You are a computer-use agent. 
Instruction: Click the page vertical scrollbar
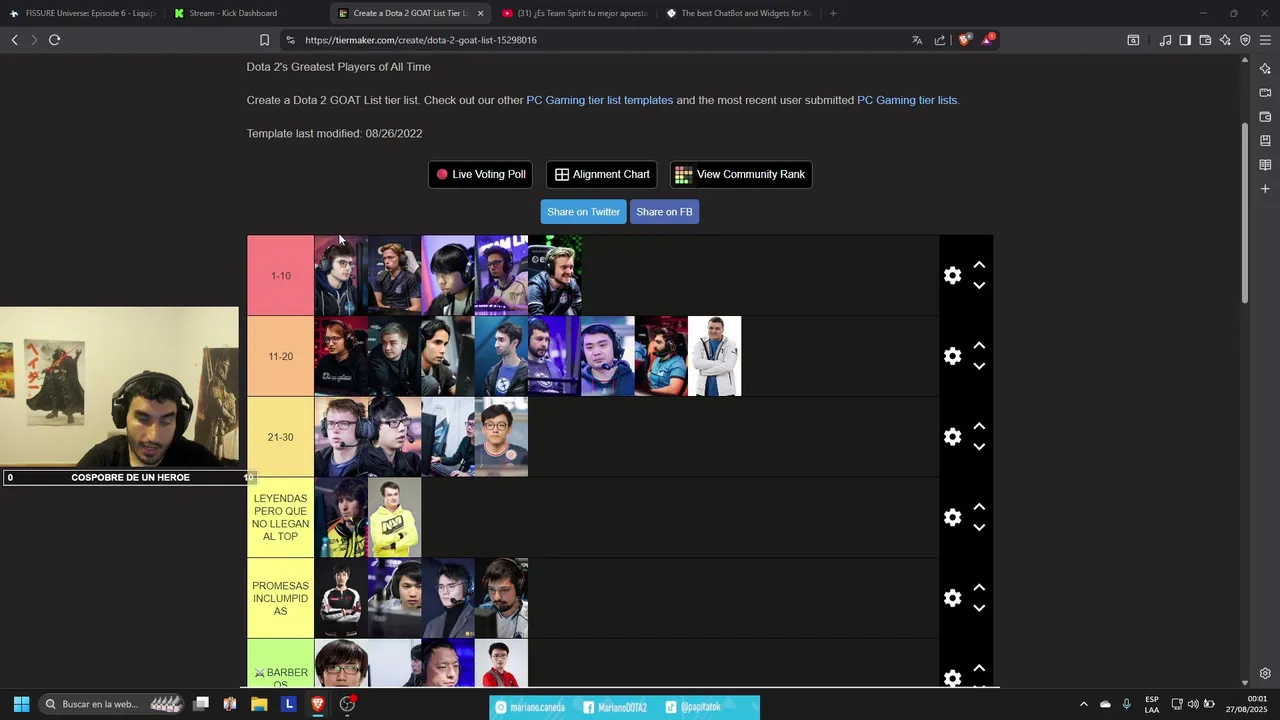[1245, 213]
